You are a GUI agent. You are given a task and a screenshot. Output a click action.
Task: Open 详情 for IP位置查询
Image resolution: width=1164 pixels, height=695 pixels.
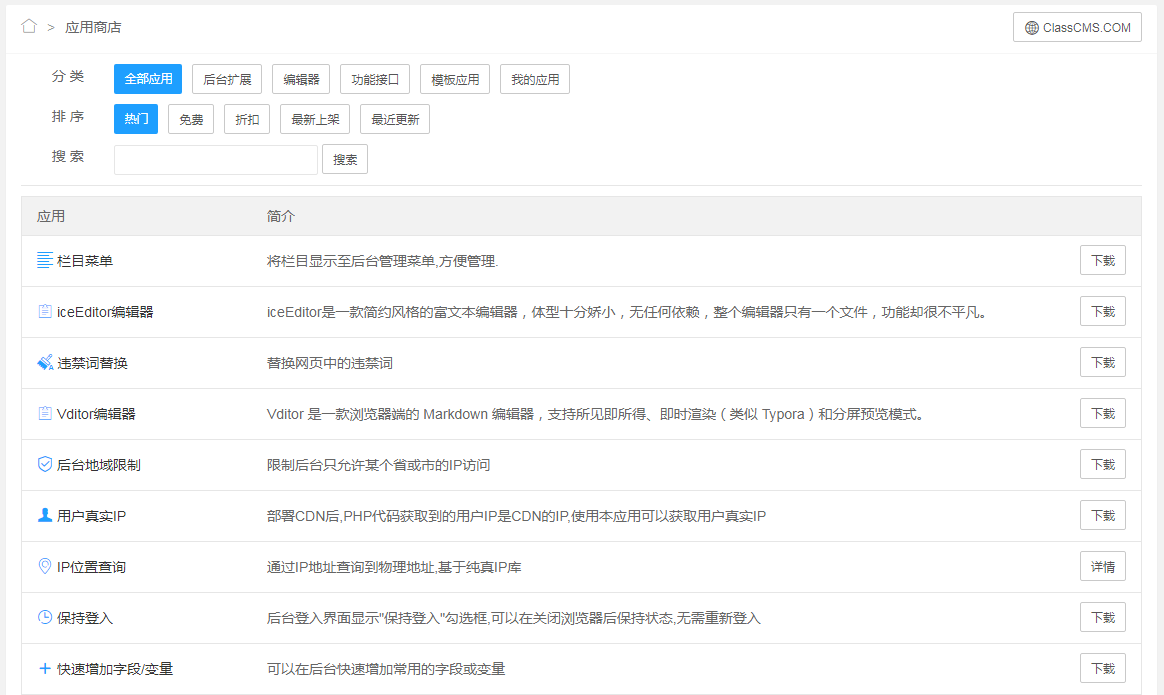[1102, 567]
